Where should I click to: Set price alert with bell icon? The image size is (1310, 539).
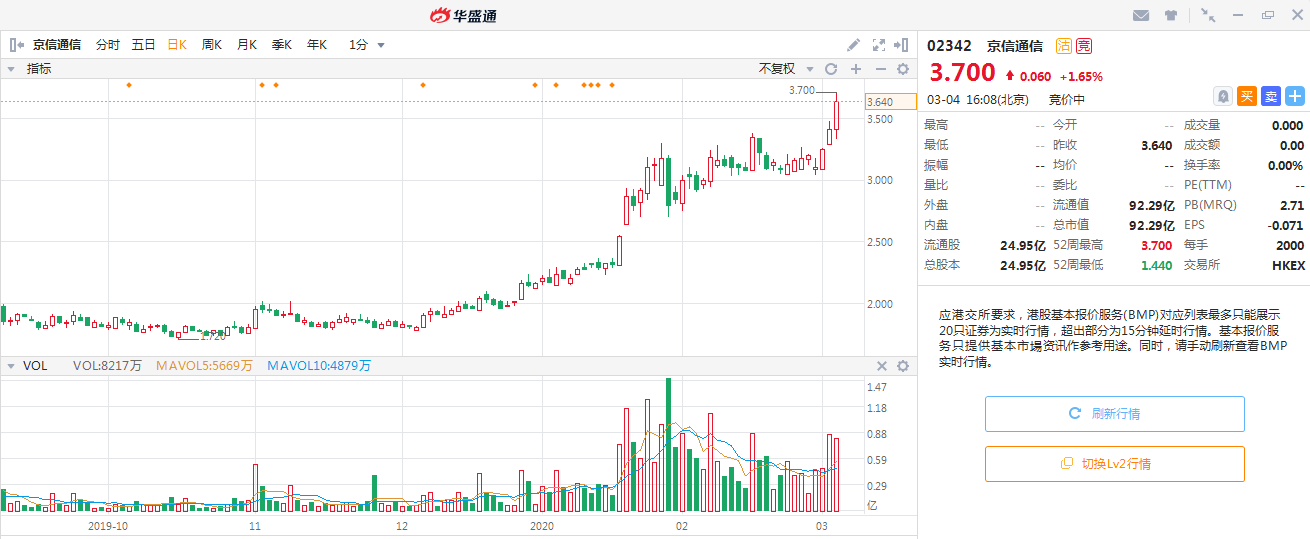click(1222, 96)
